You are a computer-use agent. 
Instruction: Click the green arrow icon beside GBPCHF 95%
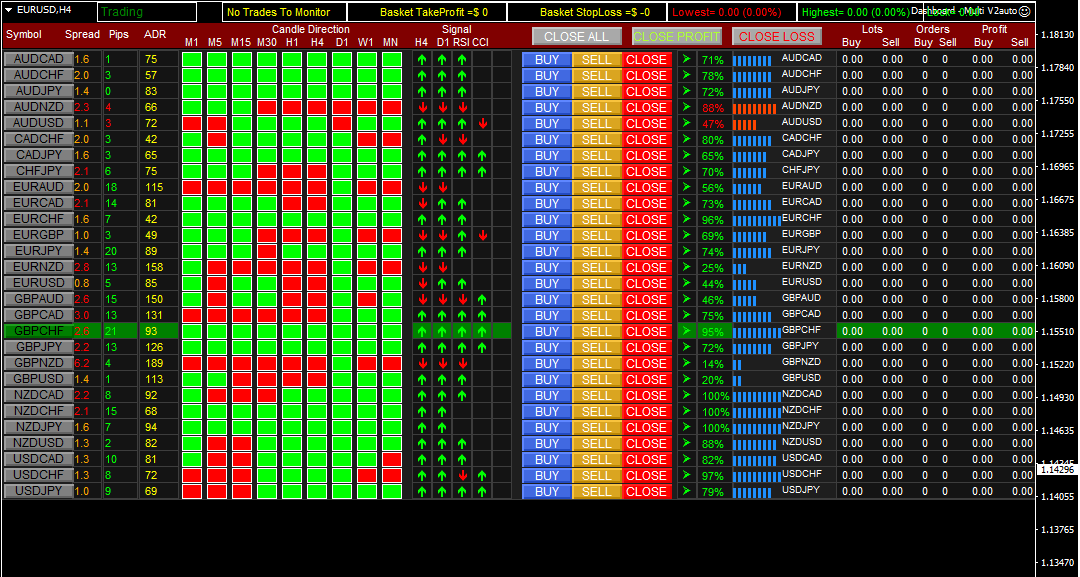[x=686, y=331]
